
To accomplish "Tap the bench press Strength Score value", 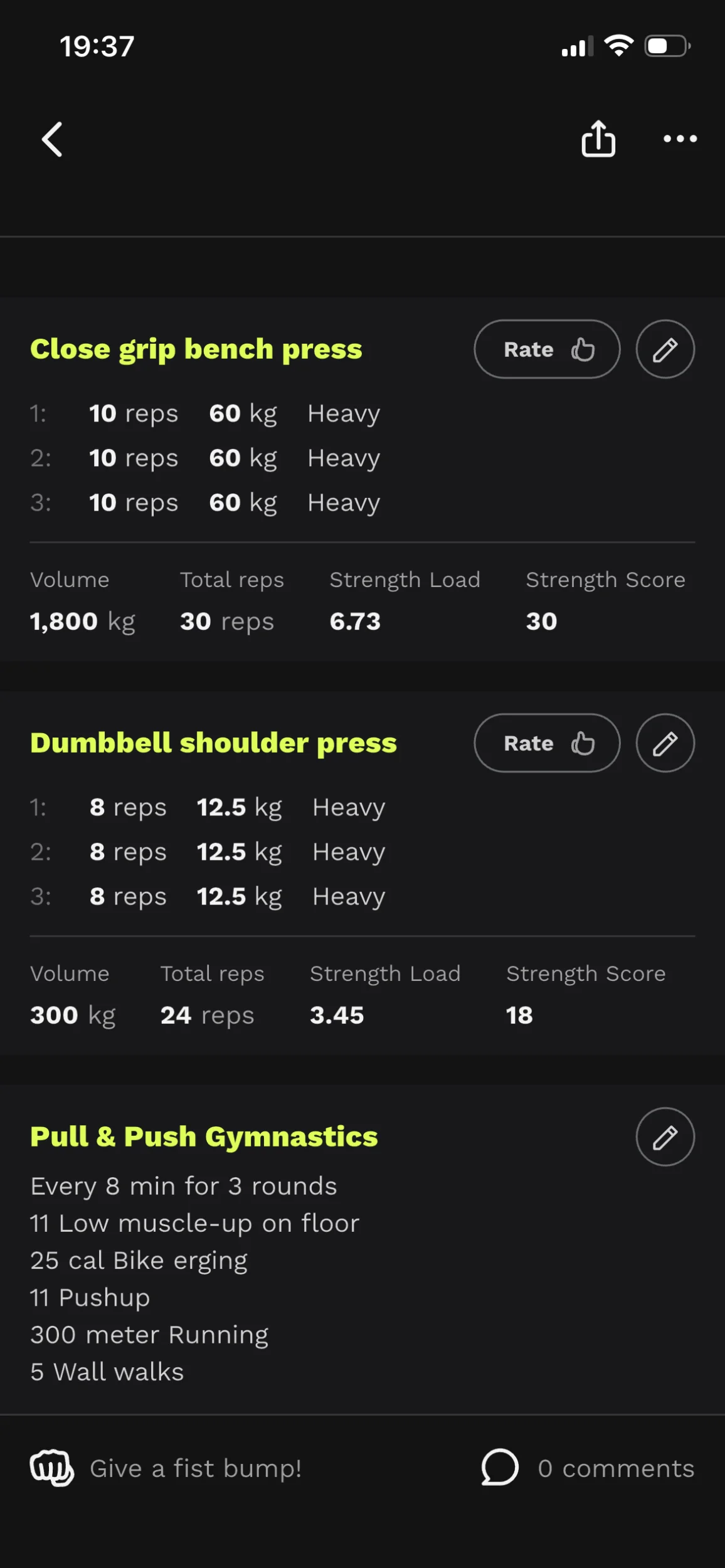I will (541, 622).
